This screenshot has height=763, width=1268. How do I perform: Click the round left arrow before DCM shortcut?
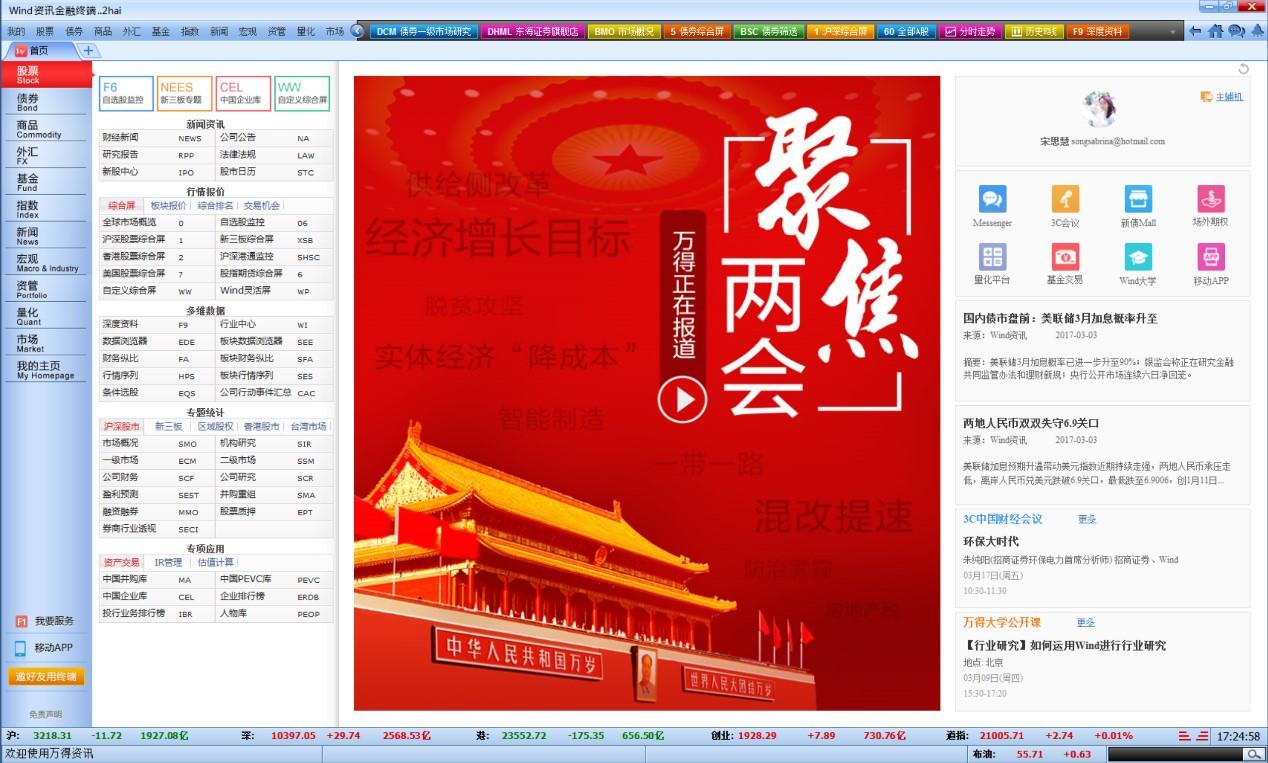coord(358,31)
